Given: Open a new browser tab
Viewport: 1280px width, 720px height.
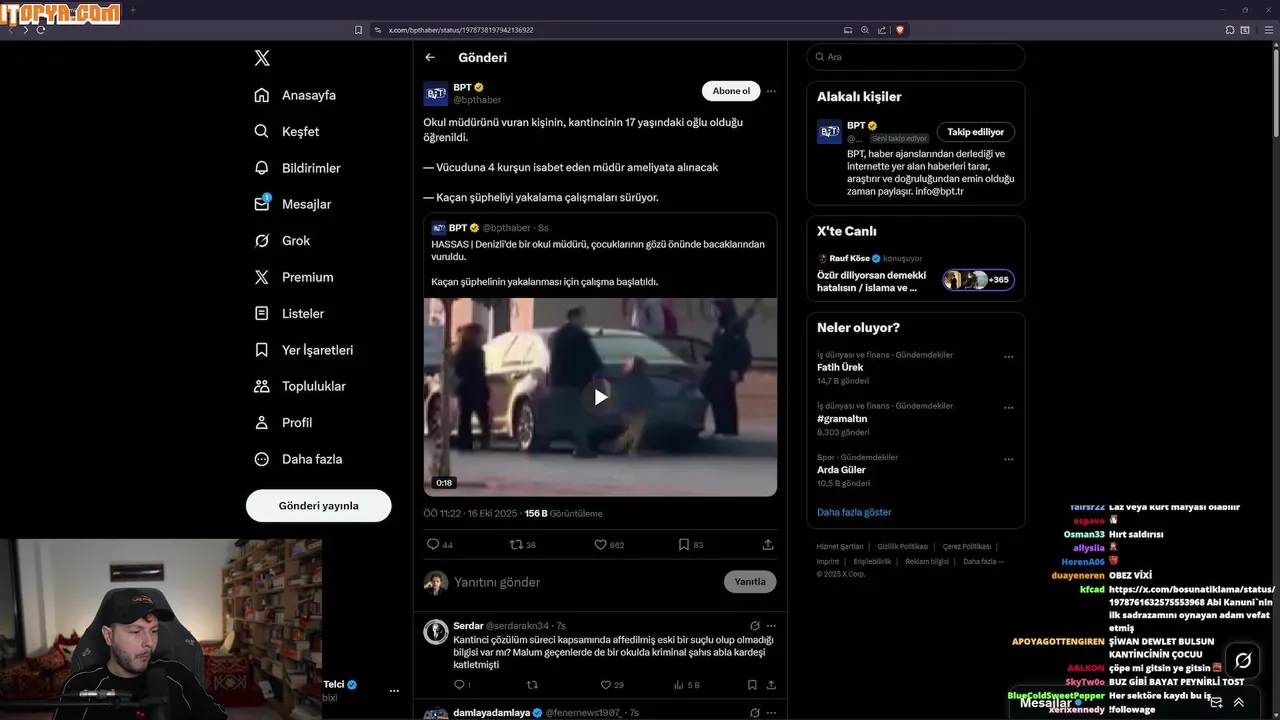Looking at the screenshot, I should pyautogui.click(x=133, y=10).
